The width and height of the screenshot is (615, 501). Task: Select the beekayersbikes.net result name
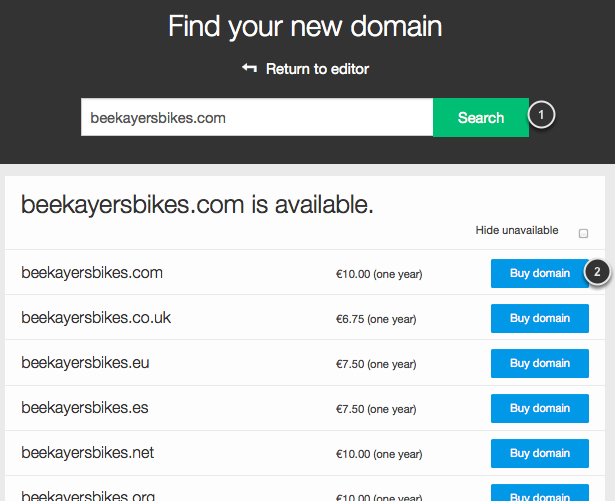pos(88,453)
